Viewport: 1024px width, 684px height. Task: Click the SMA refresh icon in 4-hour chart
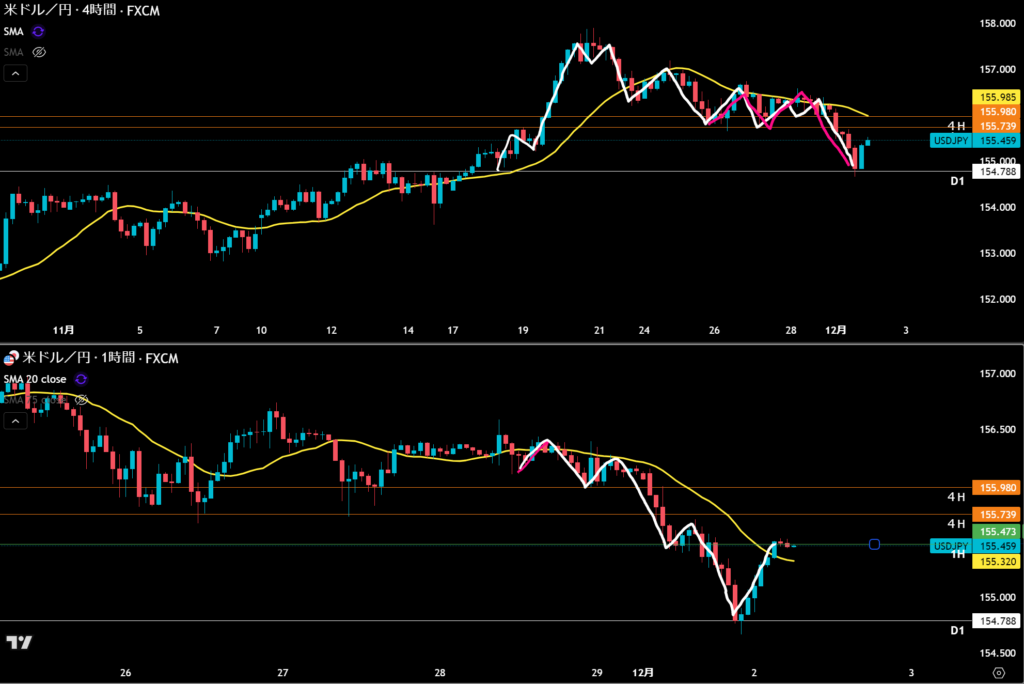(39, 31)
